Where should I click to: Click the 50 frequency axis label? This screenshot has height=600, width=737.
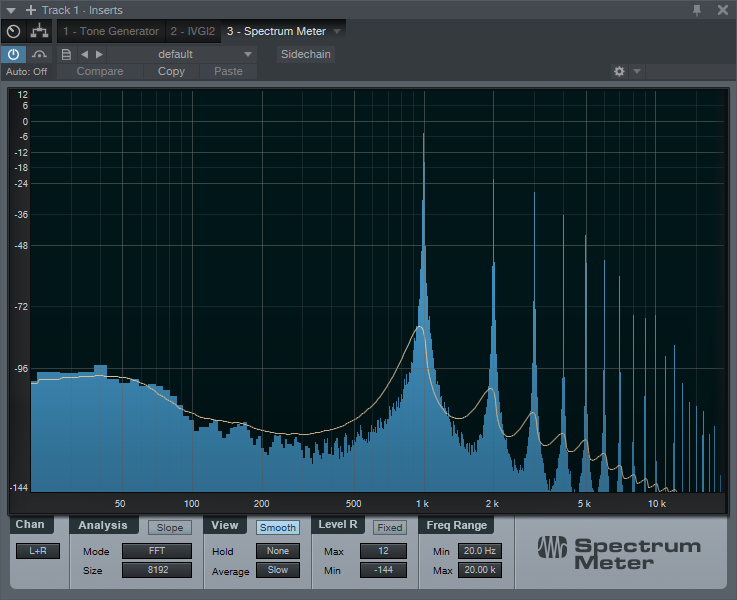point(120,504)
